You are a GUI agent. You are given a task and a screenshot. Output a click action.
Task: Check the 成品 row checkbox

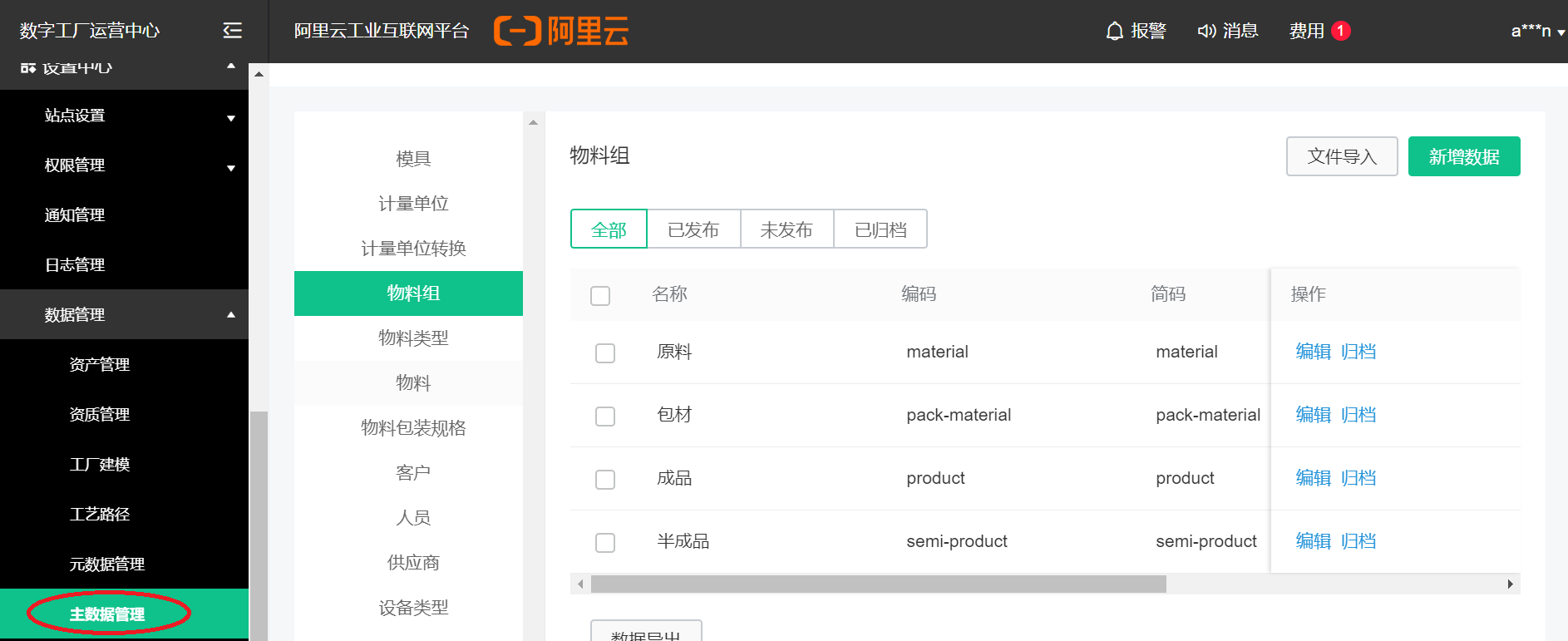coord(605,479)
